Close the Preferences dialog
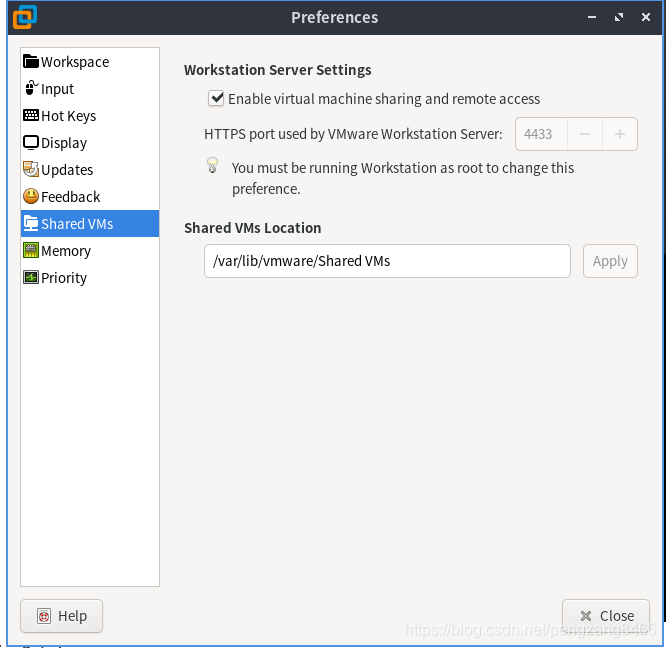The image size is (666, 648). pyautogui.click(x=606, y=616)
